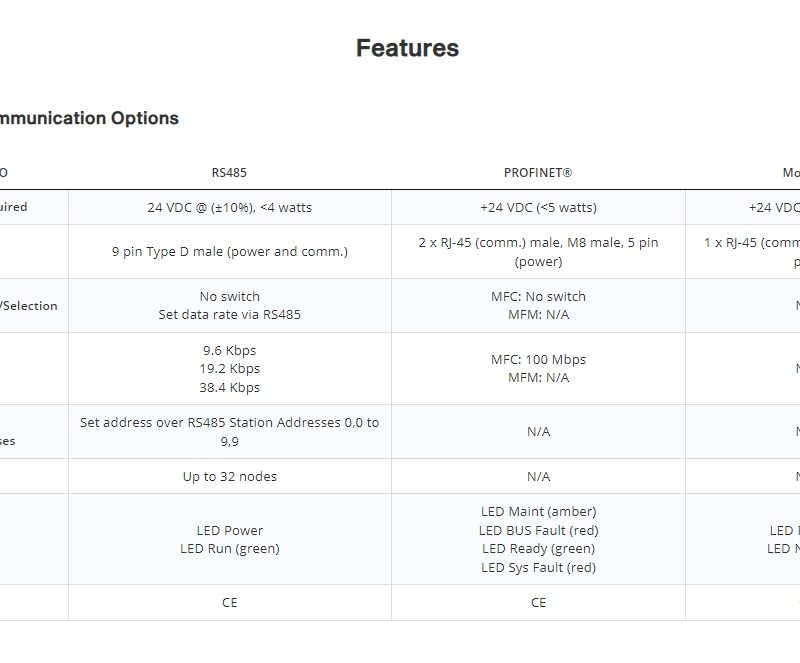Click the 9 pin Type D male cell

pos(229,251)
